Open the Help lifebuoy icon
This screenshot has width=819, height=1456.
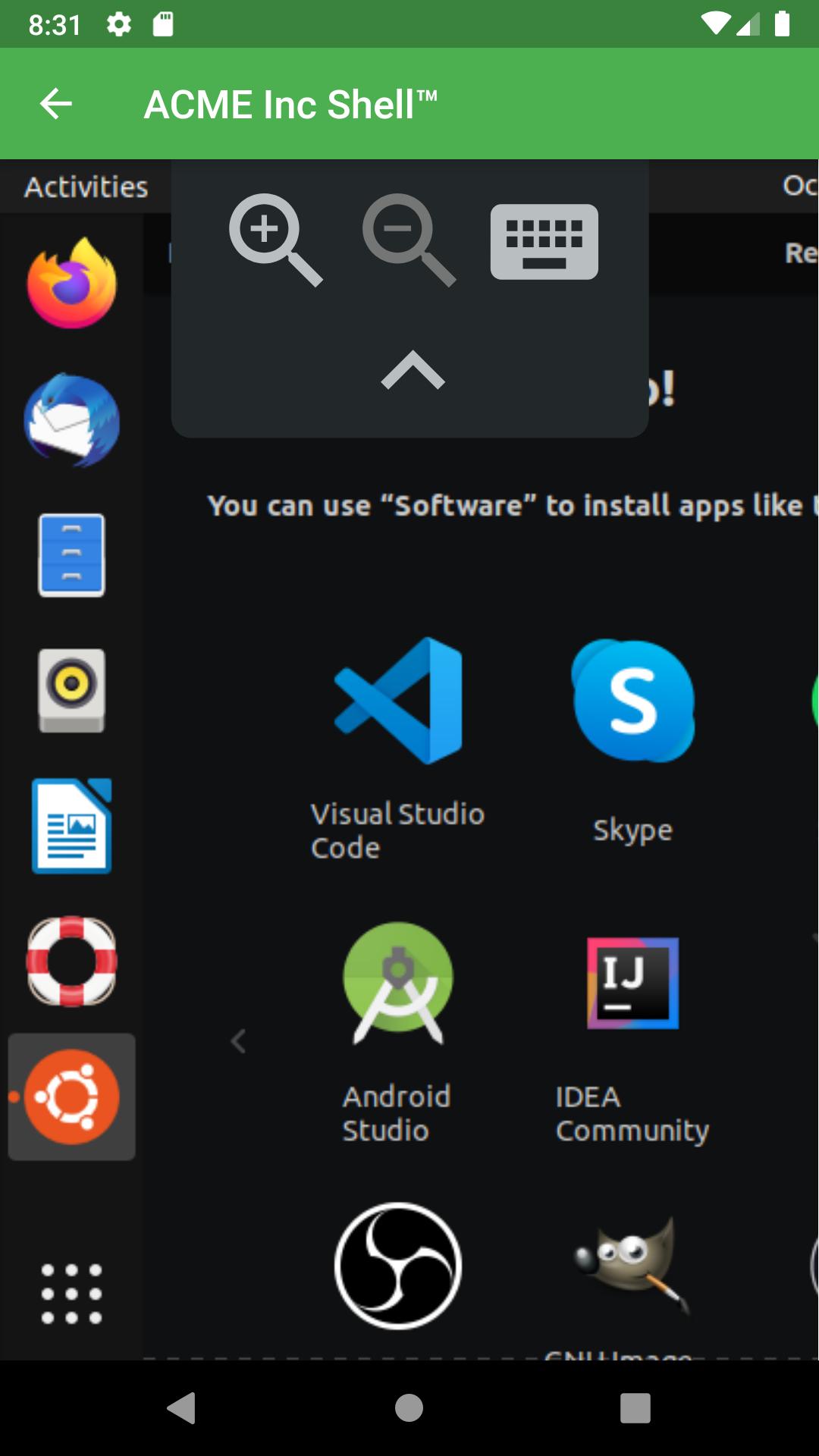click(72, 961)
